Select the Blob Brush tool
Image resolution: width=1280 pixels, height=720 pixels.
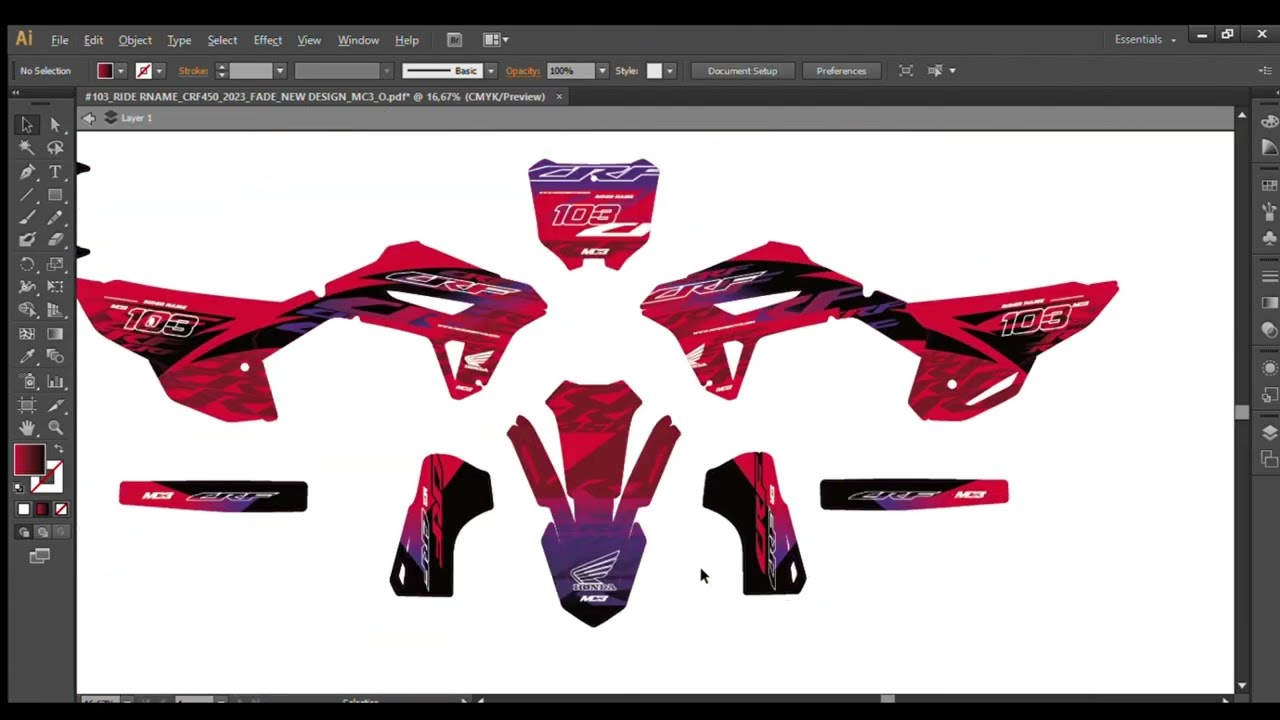27,241
